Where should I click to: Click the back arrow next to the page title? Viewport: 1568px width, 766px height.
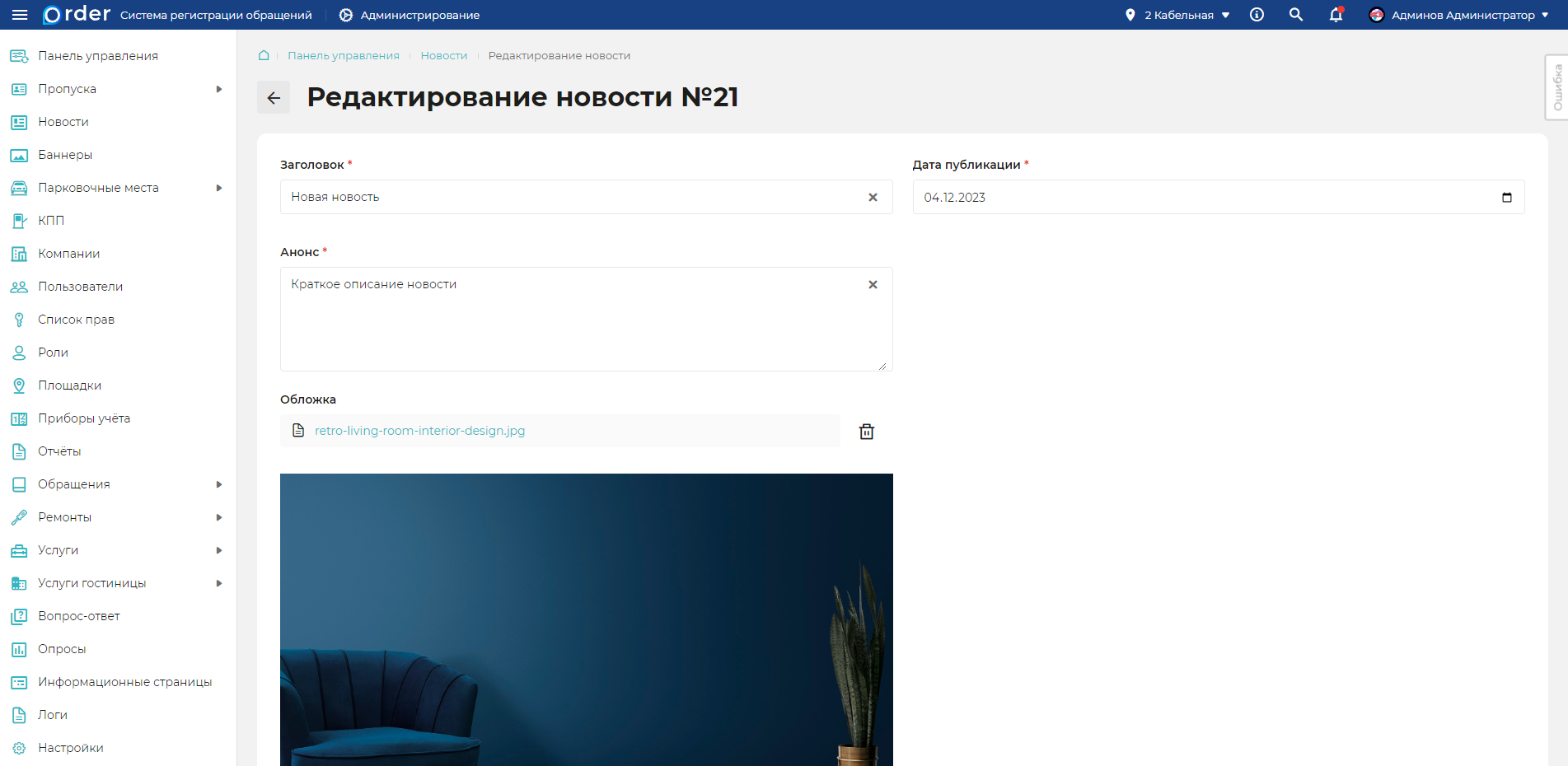pos(274,97)
